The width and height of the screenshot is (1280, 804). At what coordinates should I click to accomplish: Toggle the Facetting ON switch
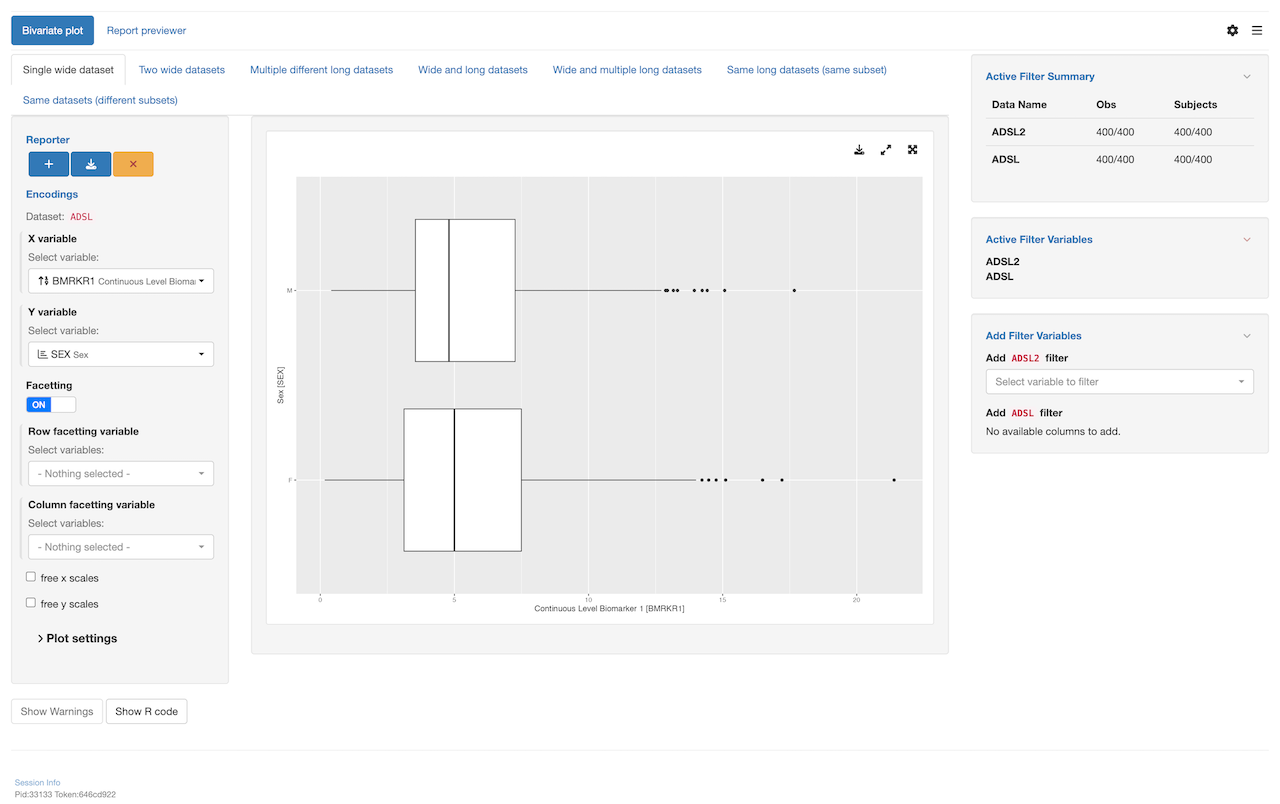pyautogui.click(x=51, y=405)
